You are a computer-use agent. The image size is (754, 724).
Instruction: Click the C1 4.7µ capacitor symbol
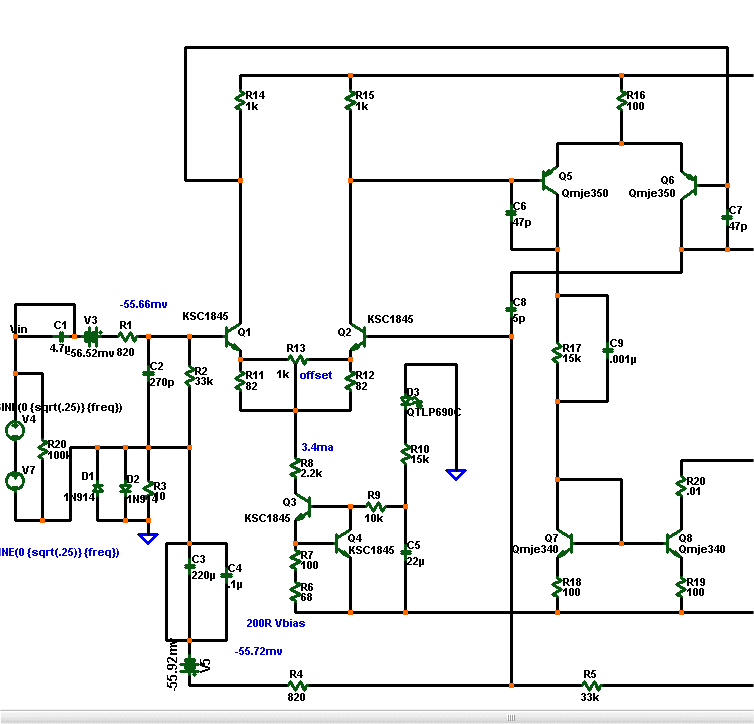(61, 337)
